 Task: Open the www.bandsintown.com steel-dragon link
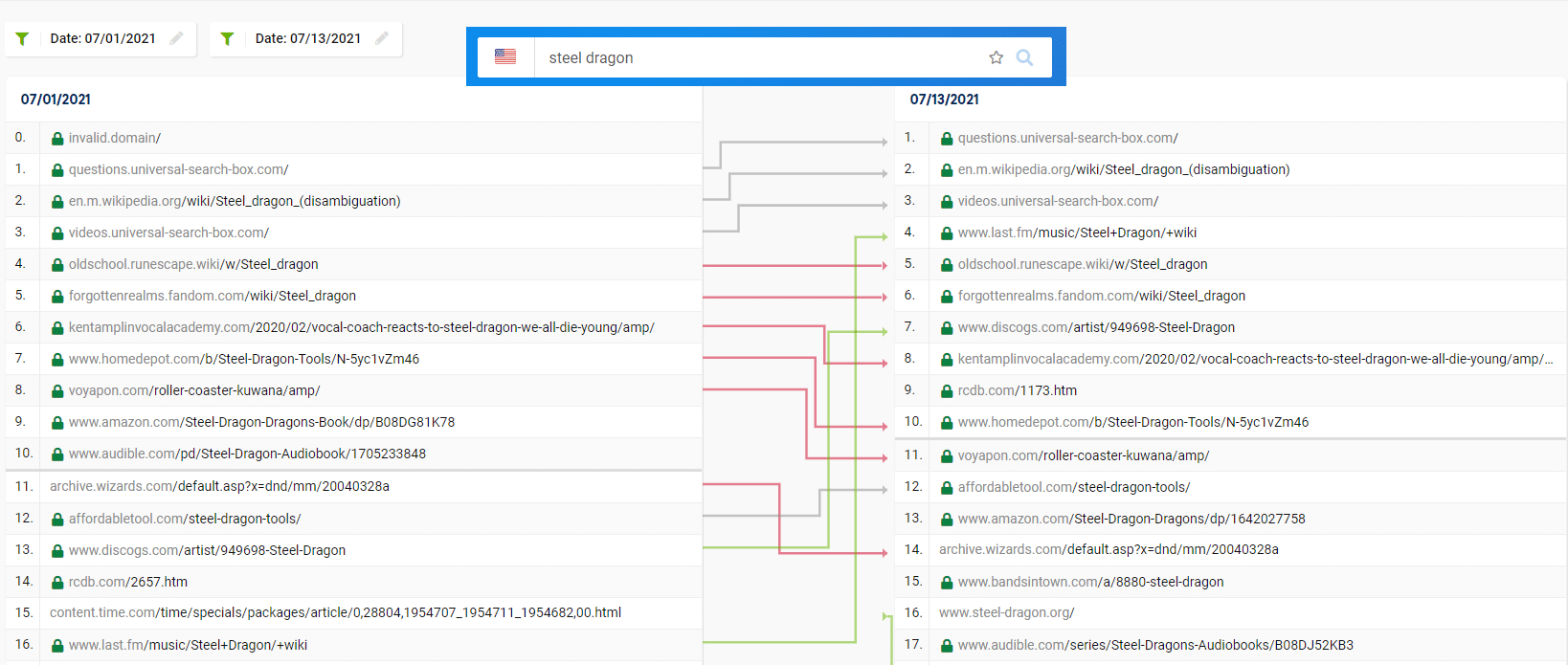point(1090,582)
